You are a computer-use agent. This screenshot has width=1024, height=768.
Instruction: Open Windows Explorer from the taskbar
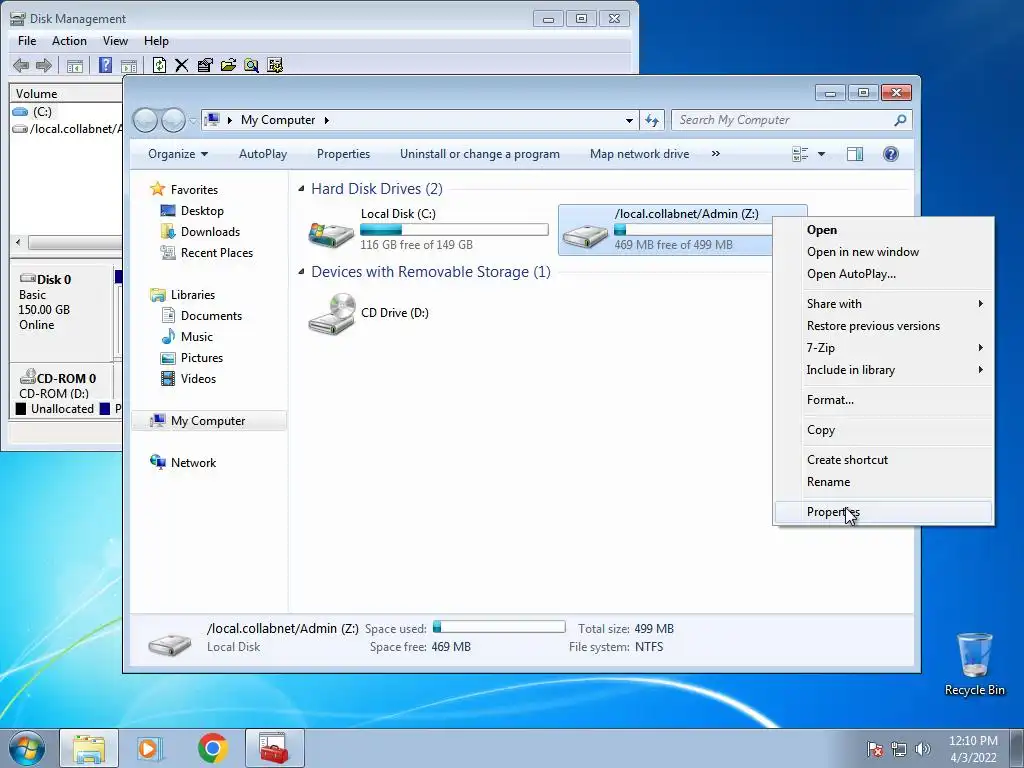(x=89, y=748)
